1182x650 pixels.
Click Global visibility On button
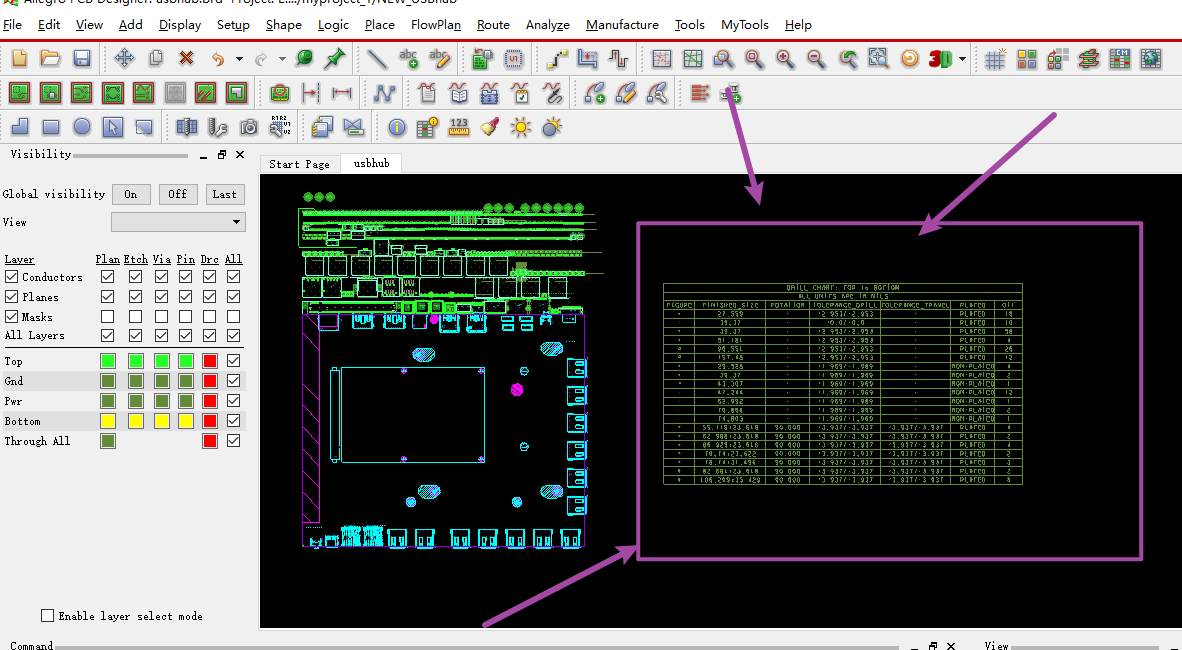131,194
